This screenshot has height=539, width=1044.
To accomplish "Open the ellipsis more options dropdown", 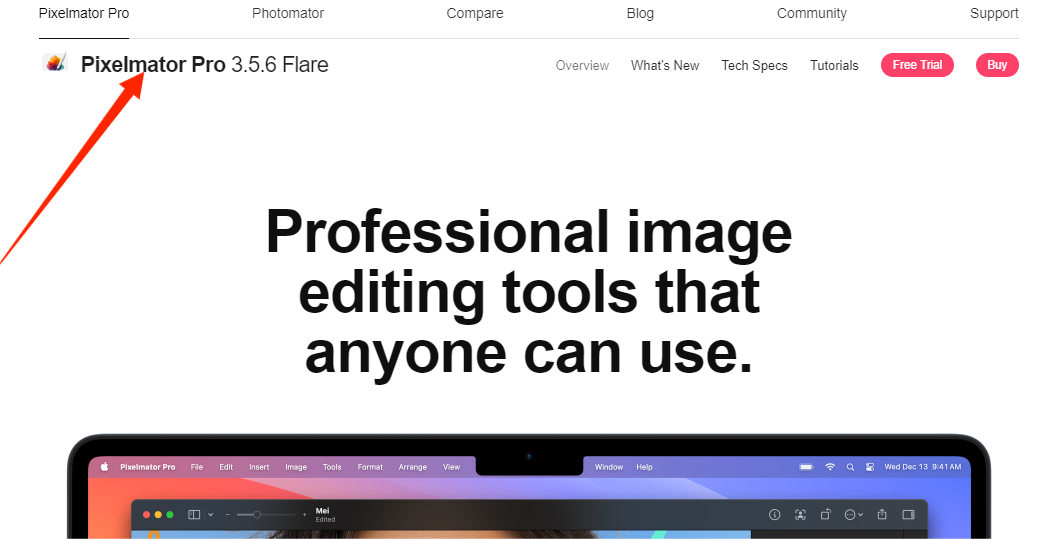I will (x=854, y=514).
